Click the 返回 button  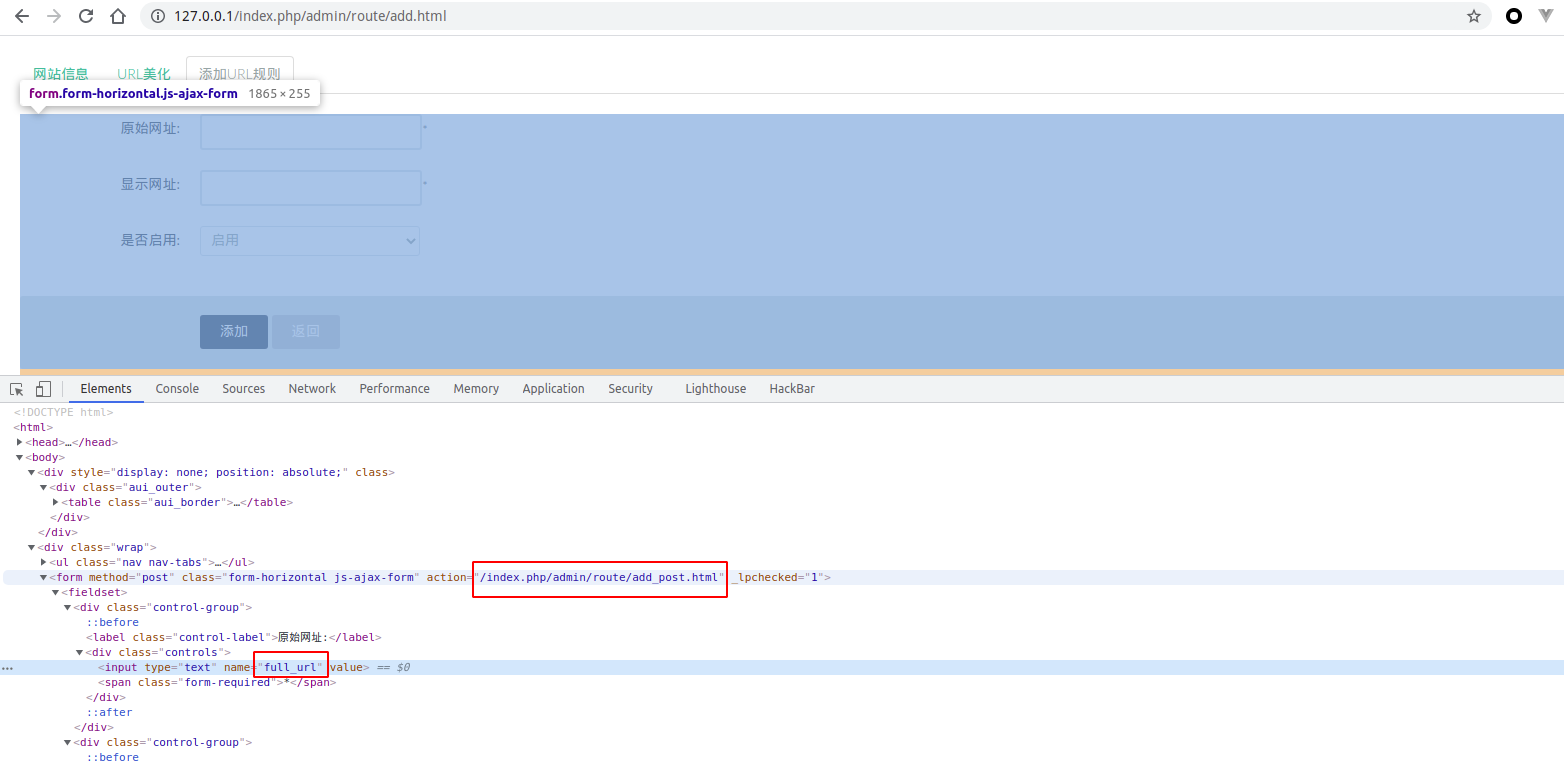[306, 332]
